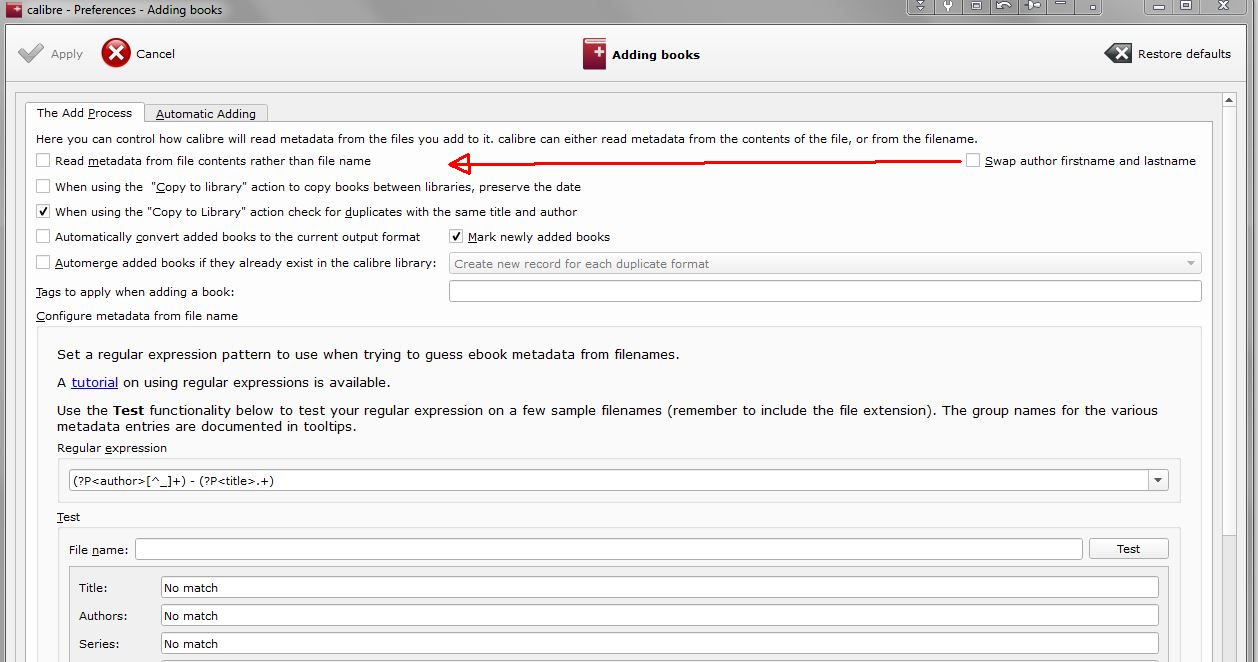Click the Title result field

pyautogui.click(x=660, y=588)
